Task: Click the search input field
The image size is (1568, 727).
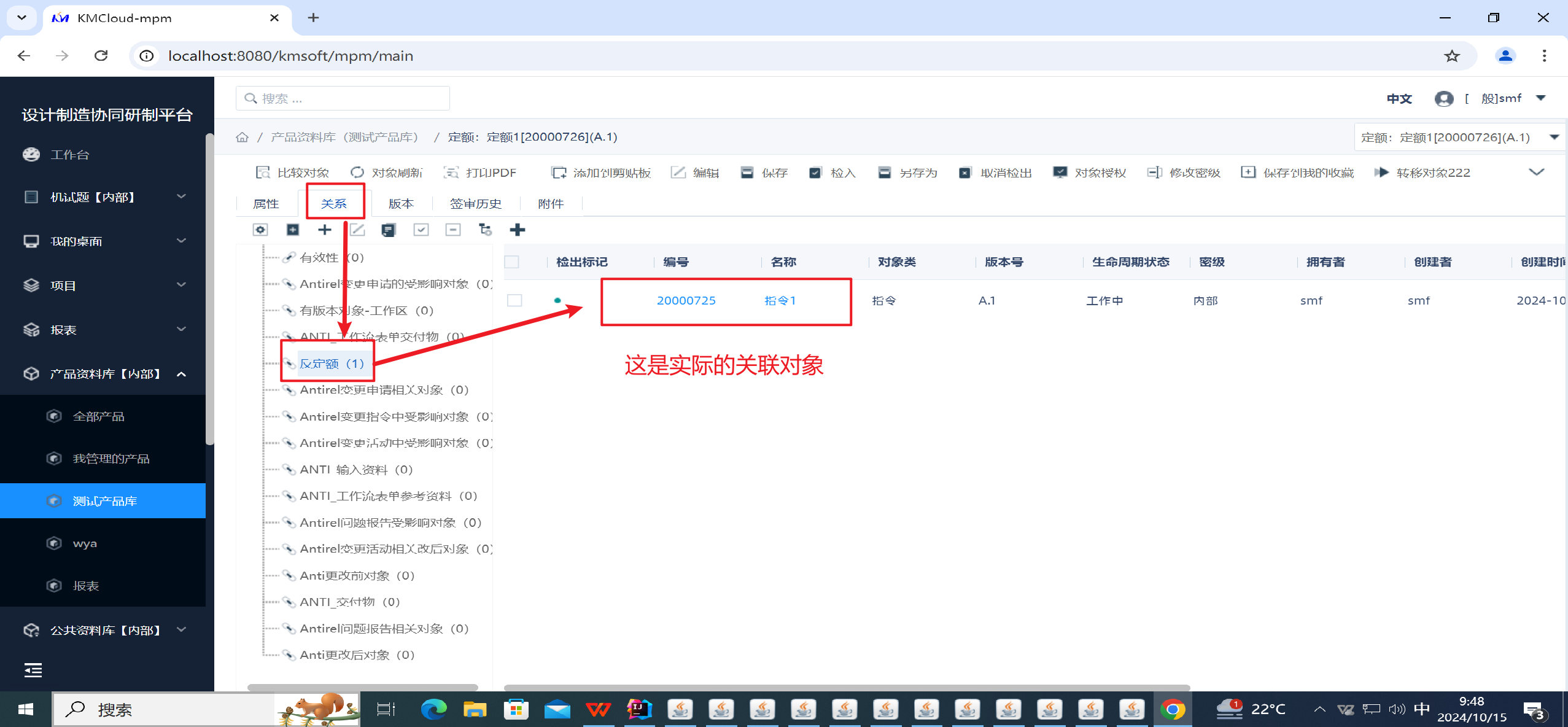Action: point(343,98)
